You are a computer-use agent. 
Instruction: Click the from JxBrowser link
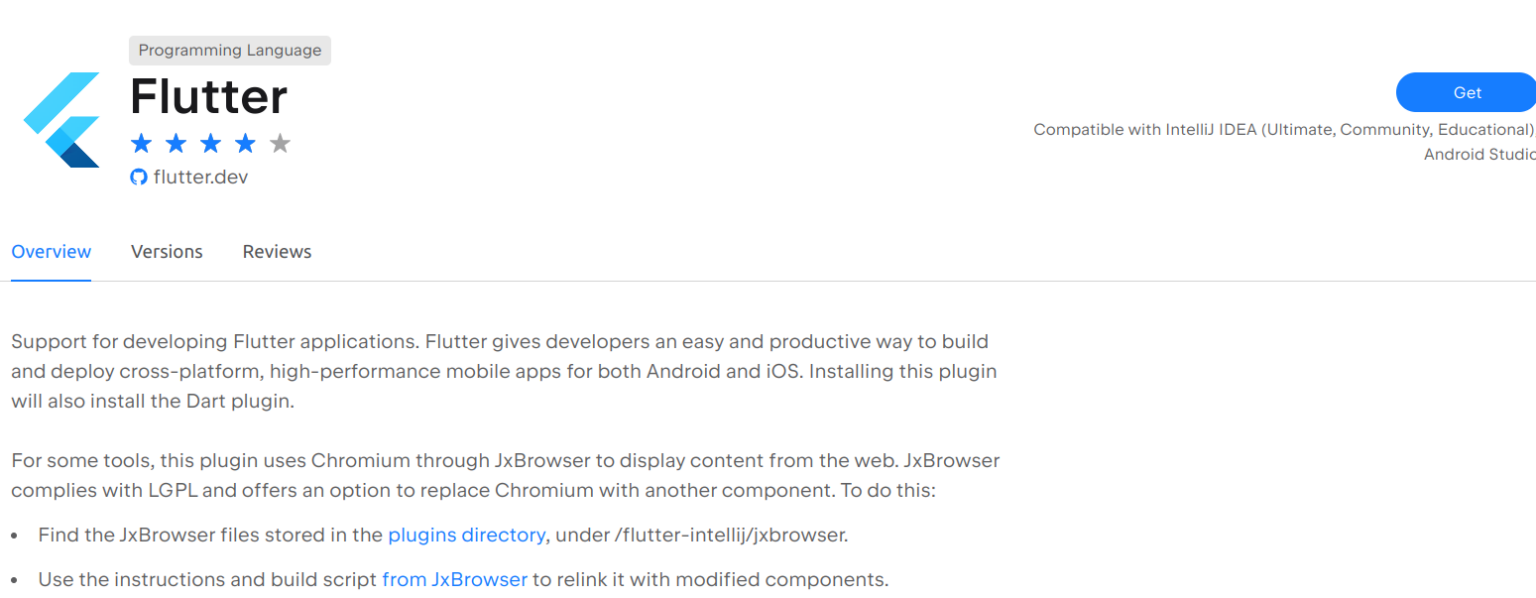point(455,579)
